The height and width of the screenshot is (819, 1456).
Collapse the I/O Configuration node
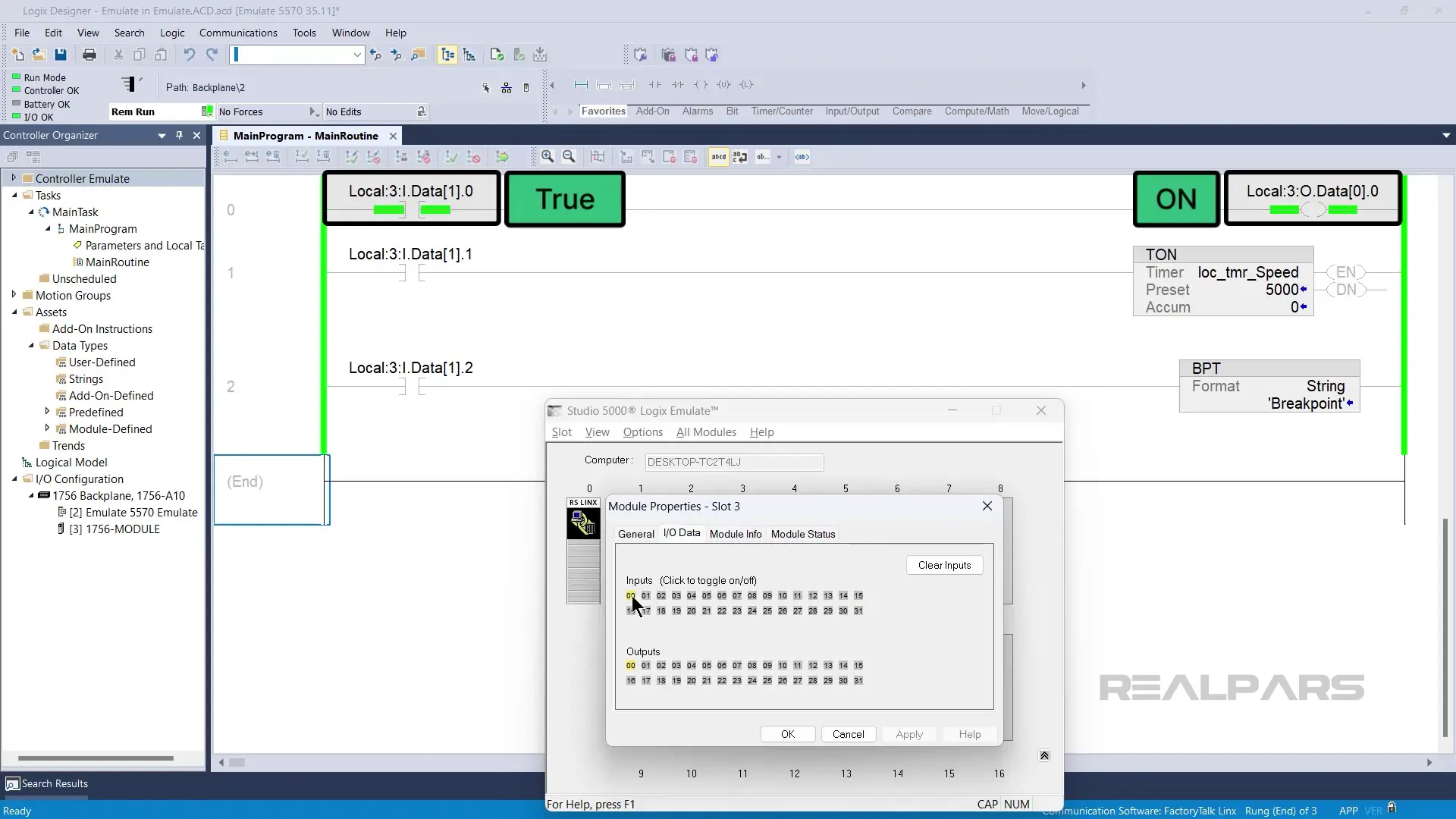14,479
